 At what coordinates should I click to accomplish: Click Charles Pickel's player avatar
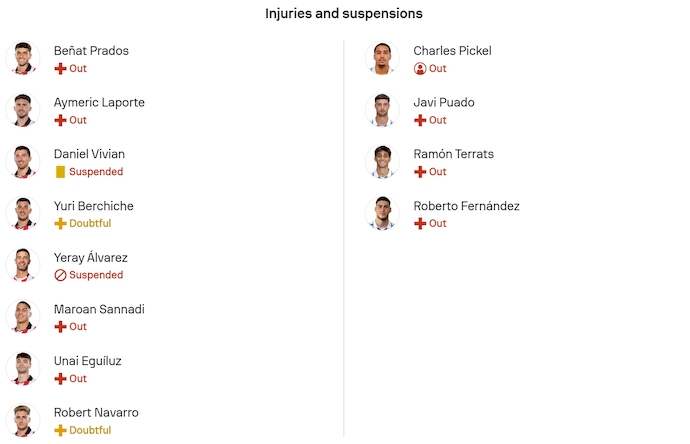(x=382, y=58)
